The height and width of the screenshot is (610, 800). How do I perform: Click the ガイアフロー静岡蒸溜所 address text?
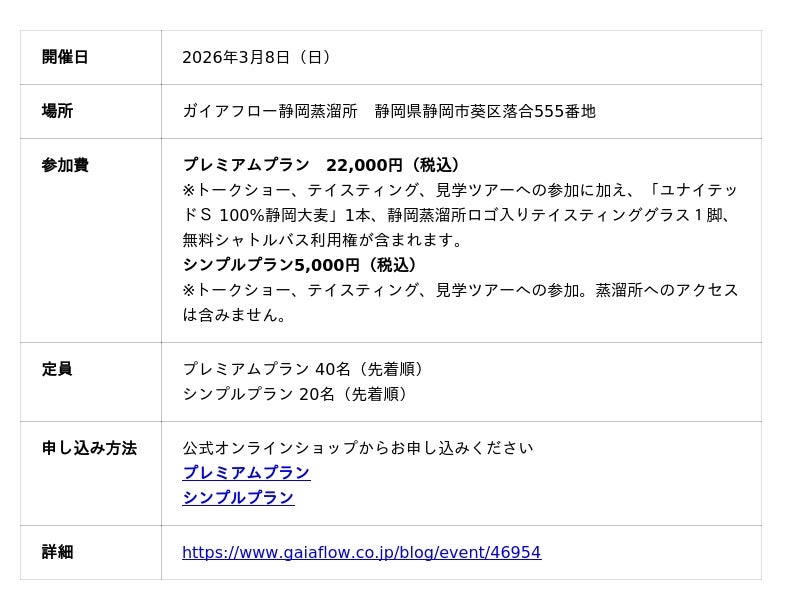coord(388,111)
